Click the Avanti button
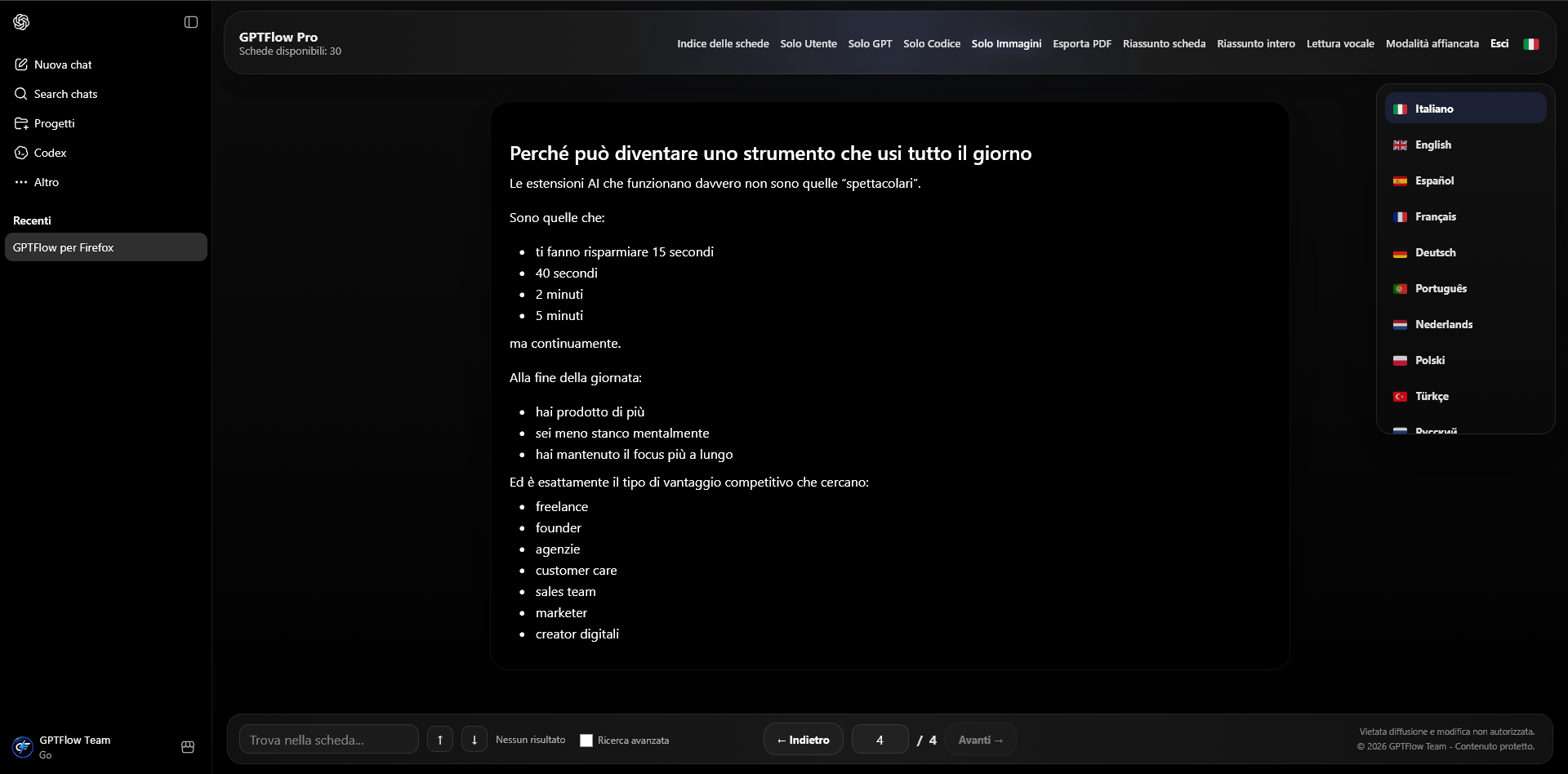The image size is (1568, 774). [981, 740]
